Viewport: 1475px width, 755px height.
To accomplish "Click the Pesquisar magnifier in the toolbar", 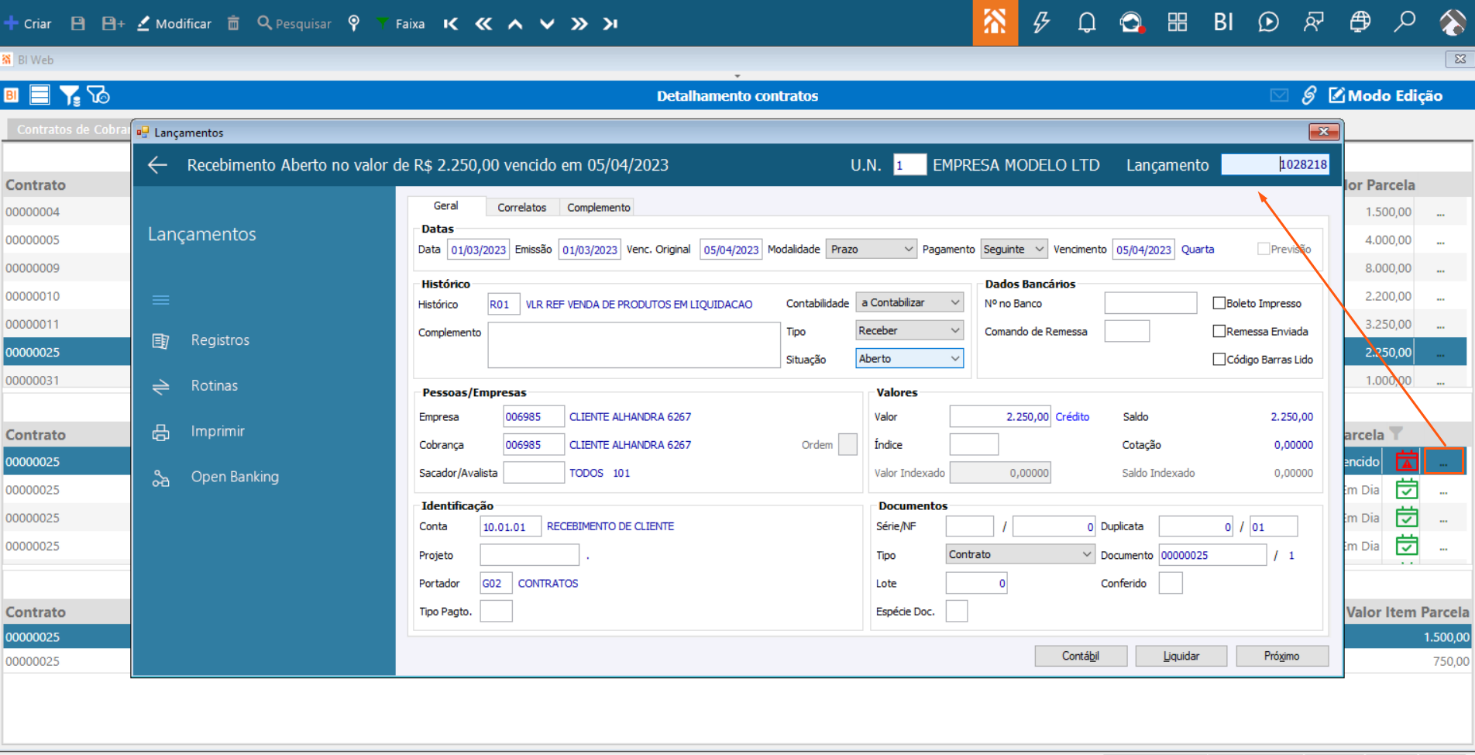I will coord(264,23).
